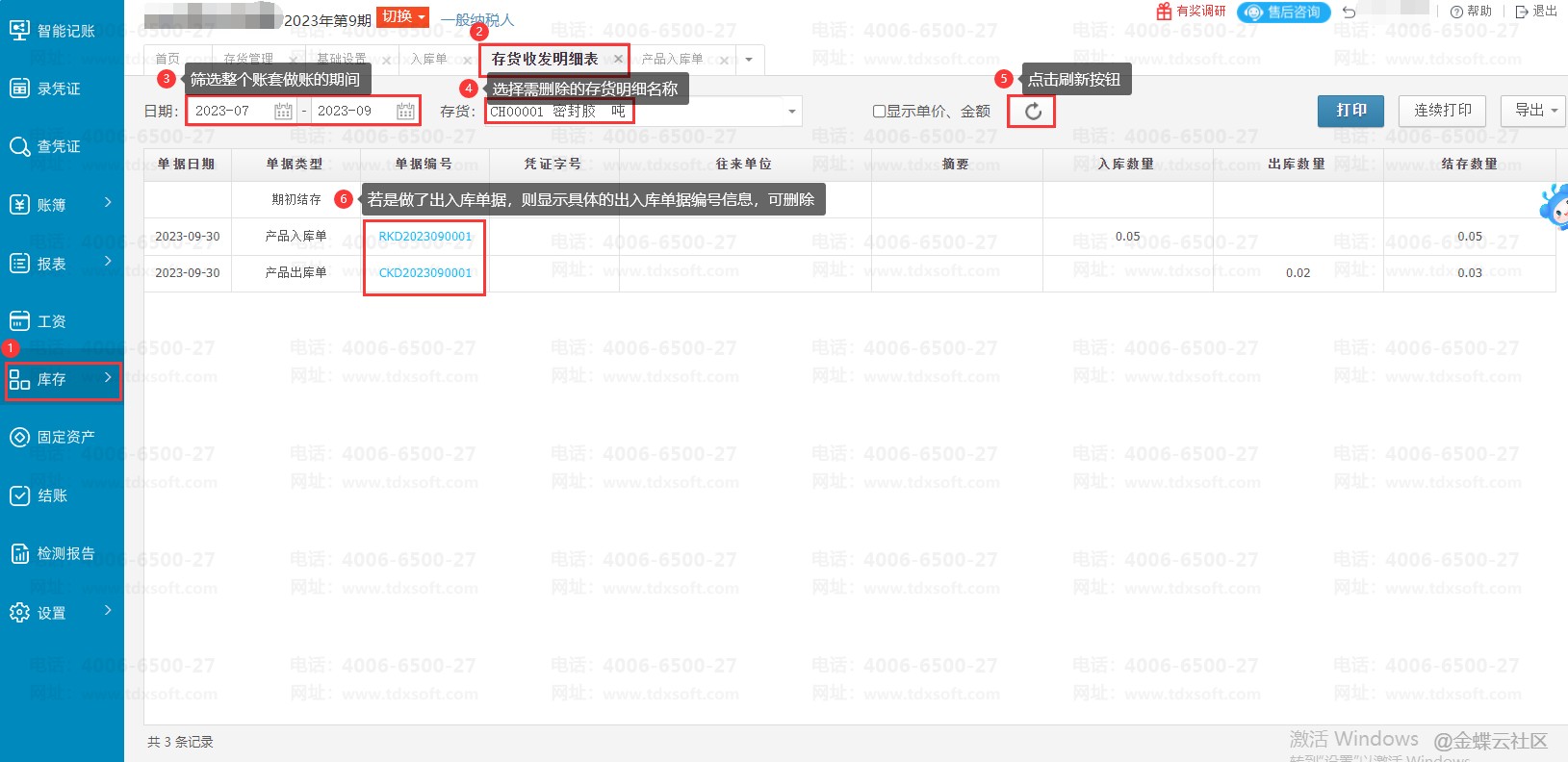1568x762 pixels.
Task: Open the end date calendar picker
Action: 405,112
